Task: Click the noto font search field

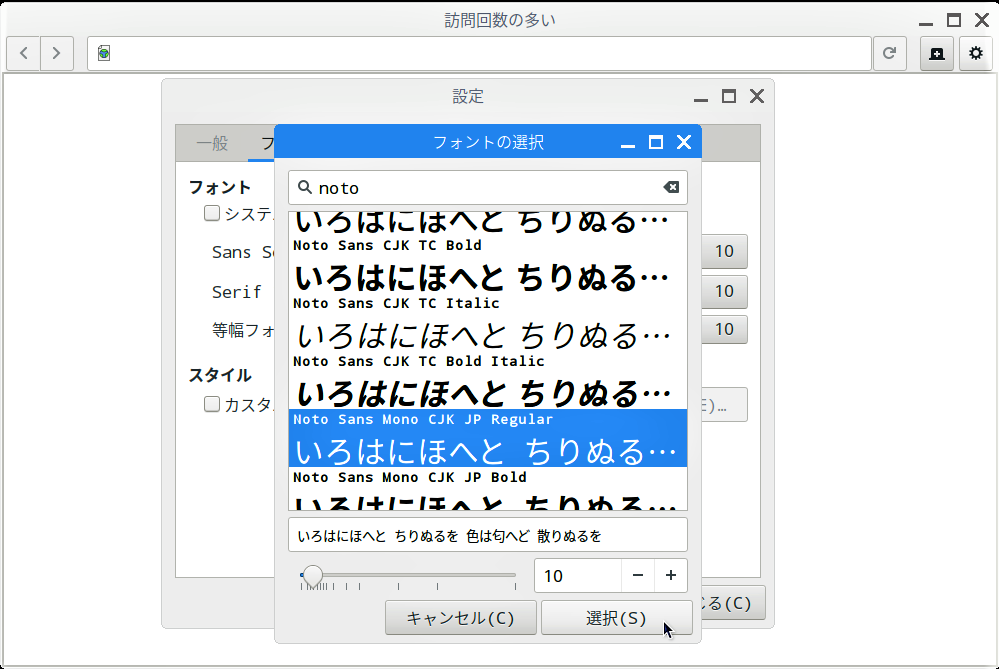Action: pos(488,187)
